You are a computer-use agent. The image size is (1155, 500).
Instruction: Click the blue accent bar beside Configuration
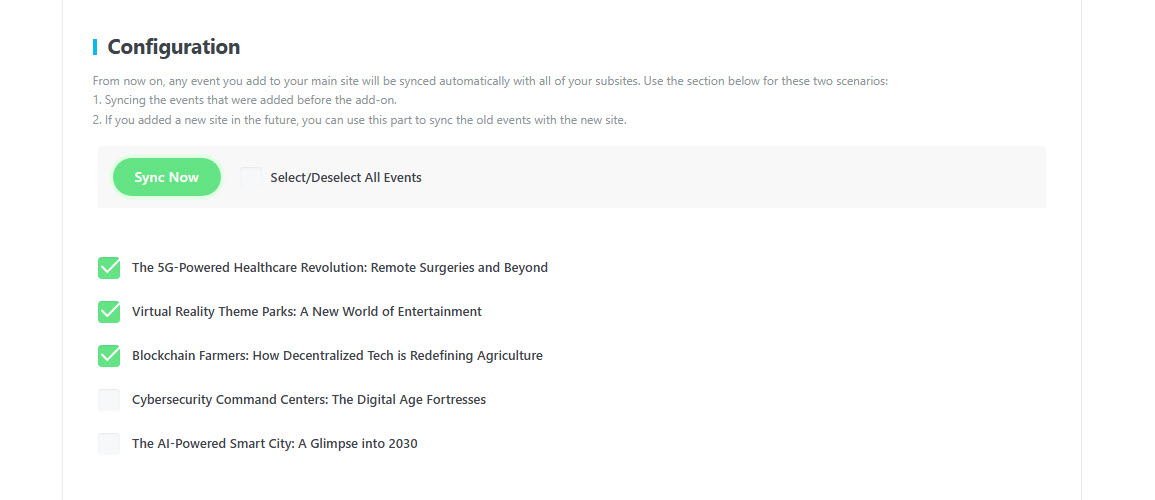pos(95,47)
